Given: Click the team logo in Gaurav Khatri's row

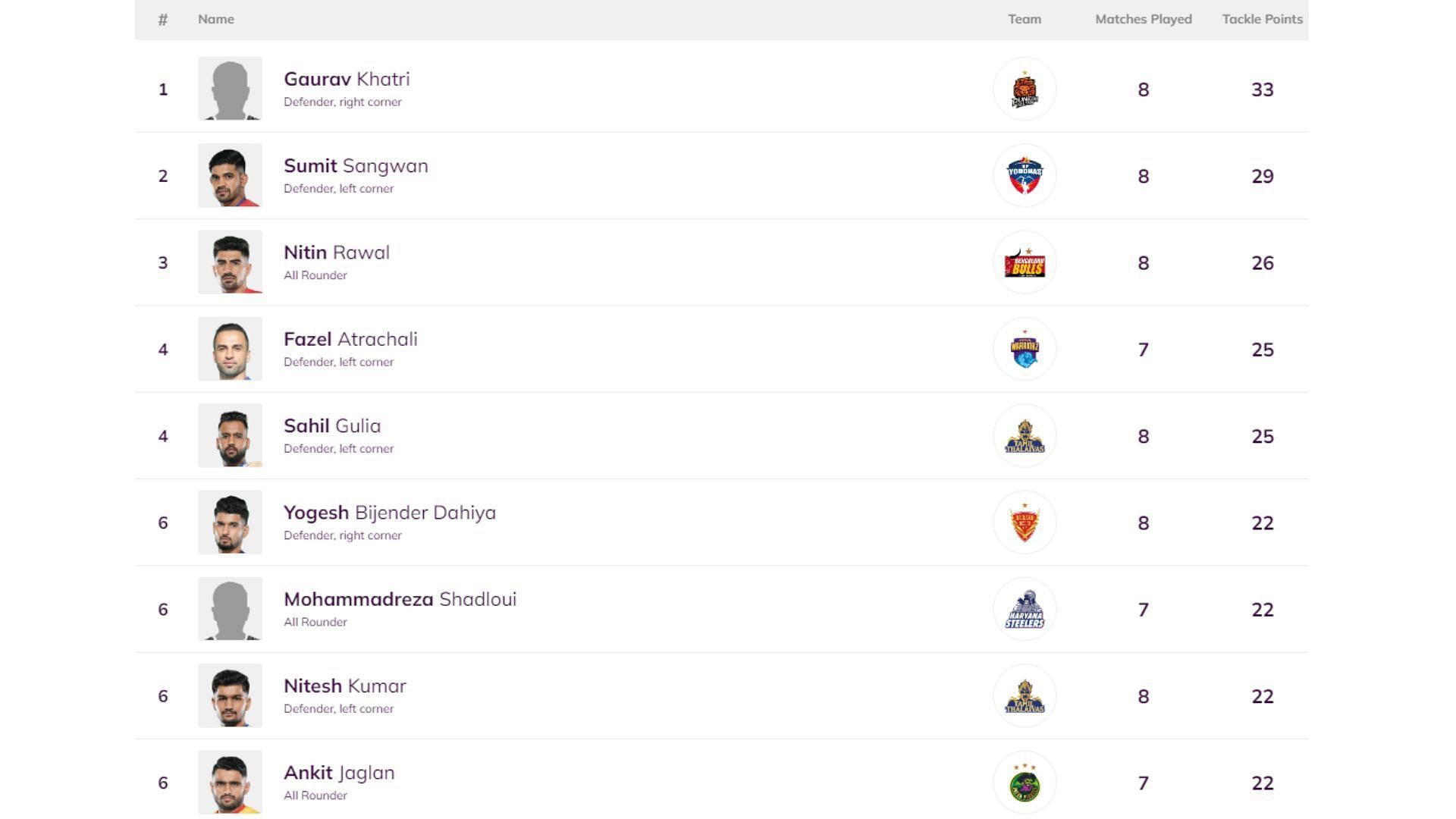Looking at the screenshot, I should (x=1025, y=89).
